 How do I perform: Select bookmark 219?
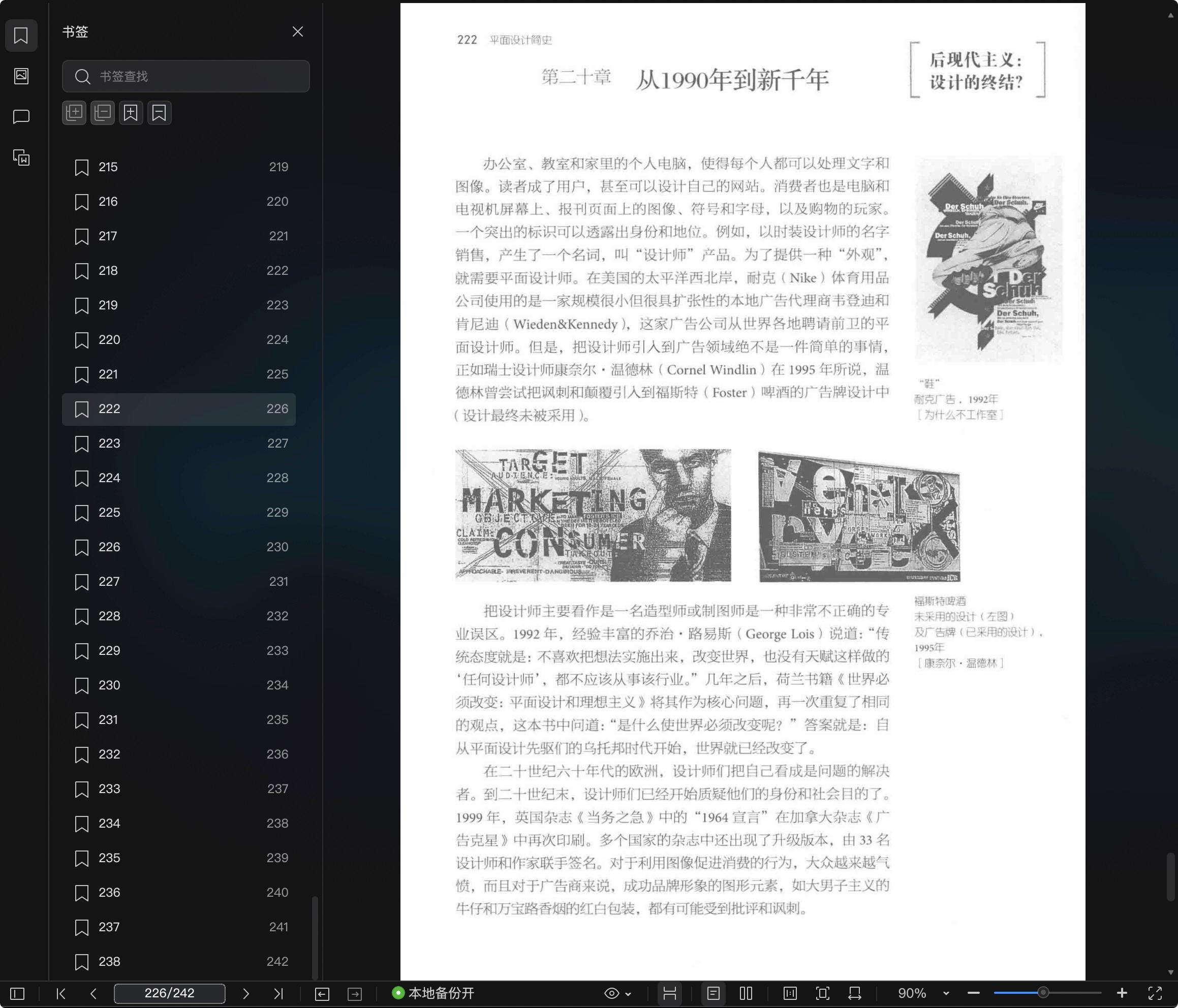[178, 305]
